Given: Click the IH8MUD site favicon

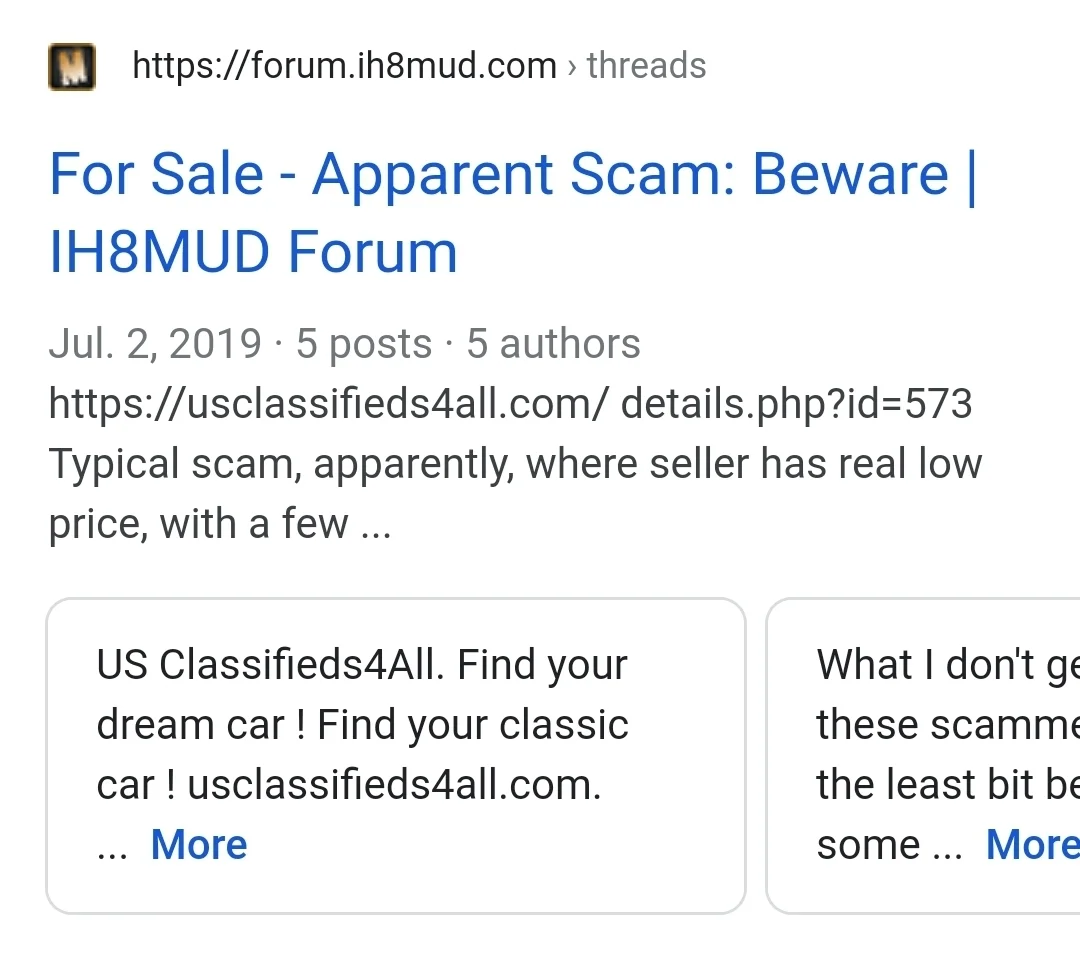Looking at the screenshot, I should 72,67.
